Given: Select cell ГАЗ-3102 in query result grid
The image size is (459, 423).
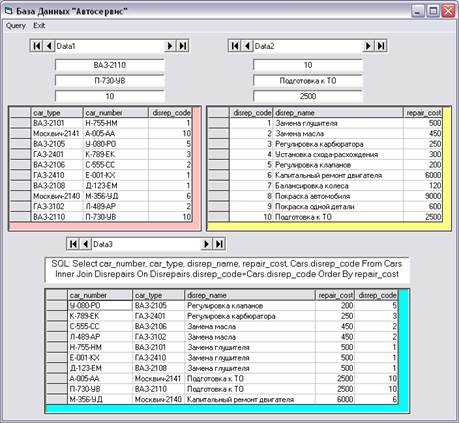Looking at the screenshot, I should coord(159,337).
